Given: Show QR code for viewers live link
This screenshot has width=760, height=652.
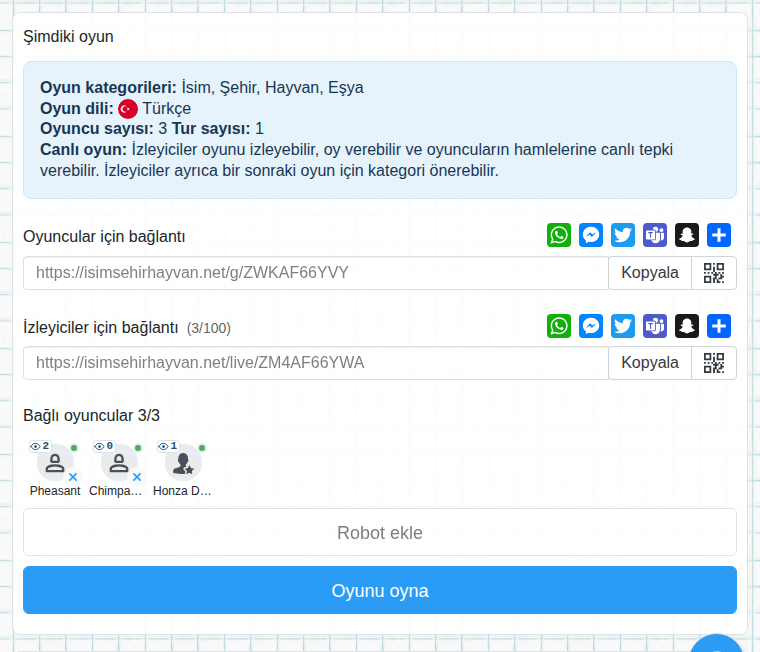Looking at the screenshot, I should point(714,363).
